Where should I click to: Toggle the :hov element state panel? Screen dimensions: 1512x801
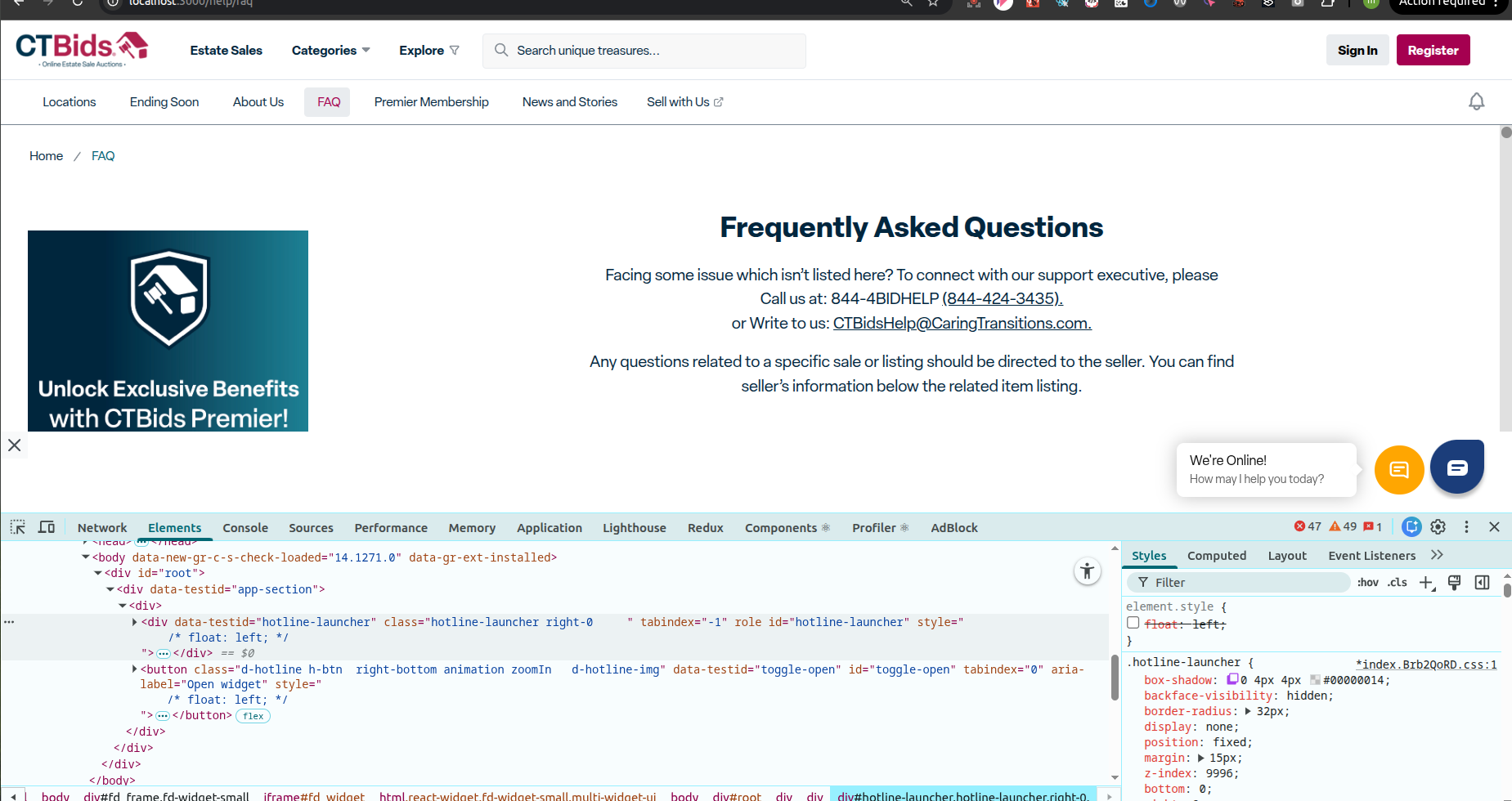(1367, 583)
